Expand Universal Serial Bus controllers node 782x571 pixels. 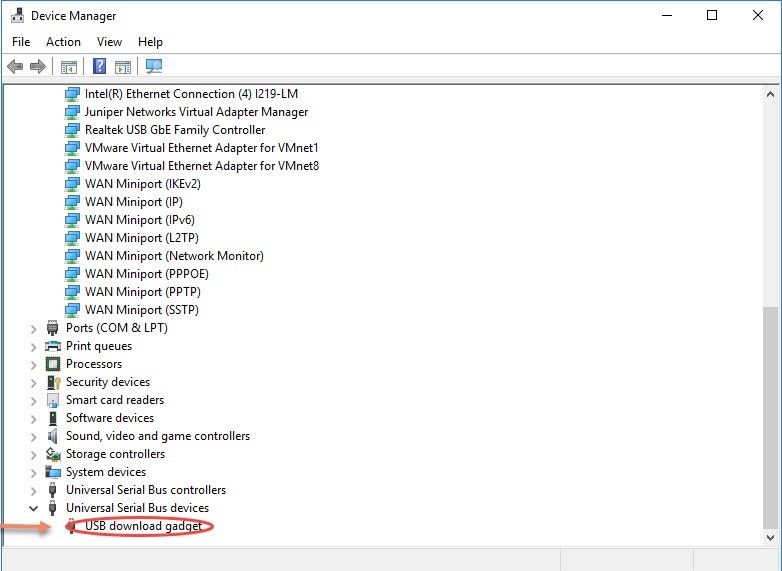coord(33,491)
